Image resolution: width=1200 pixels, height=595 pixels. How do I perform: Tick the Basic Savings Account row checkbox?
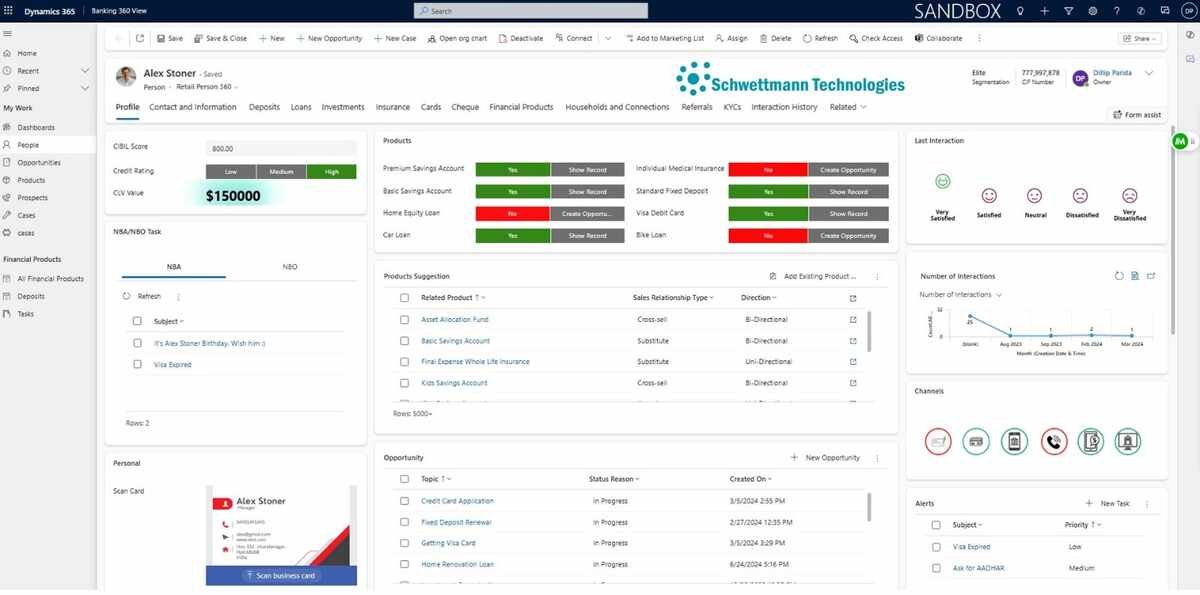point(405,341)
